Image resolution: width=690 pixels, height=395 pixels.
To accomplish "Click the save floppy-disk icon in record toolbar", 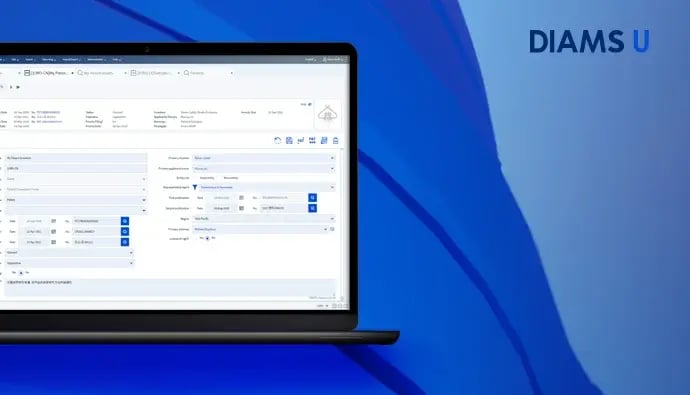I will point(289,141).
